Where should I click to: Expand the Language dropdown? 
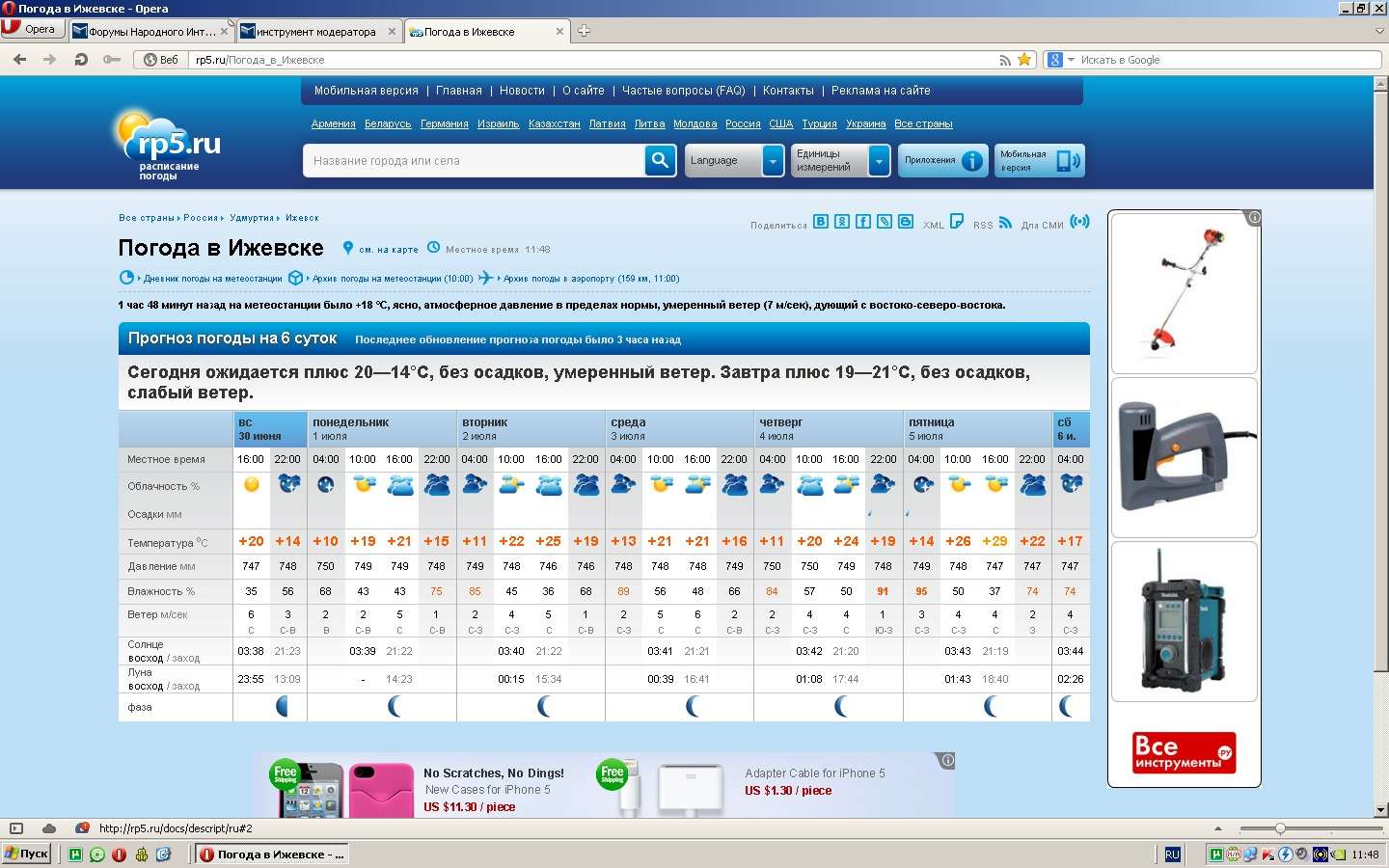tap(773, 161)
